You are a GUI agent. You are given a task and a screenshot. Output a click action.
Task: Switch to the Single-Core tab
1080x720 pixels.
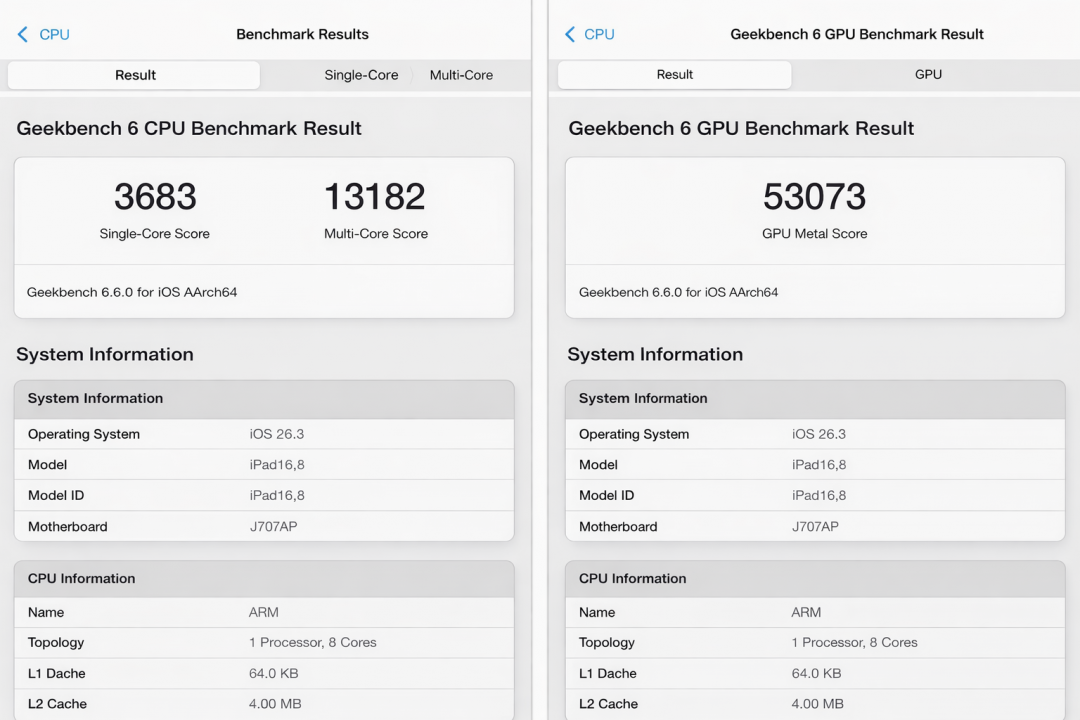coord(361,75)
